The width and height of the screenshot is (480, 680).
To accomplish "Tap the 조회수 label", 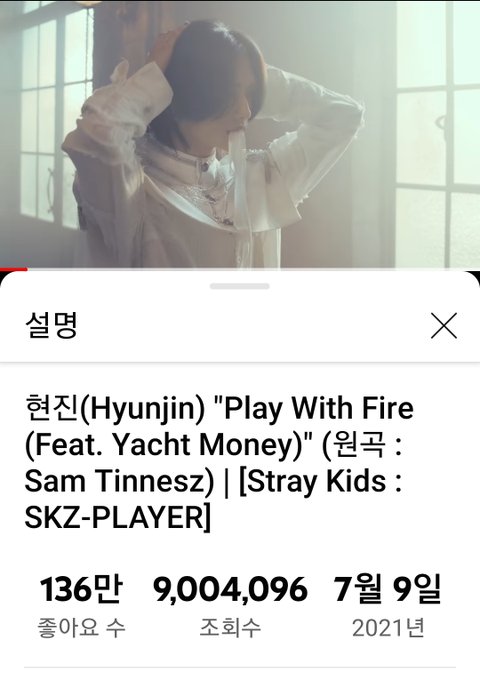I will [x=230, y=628].
